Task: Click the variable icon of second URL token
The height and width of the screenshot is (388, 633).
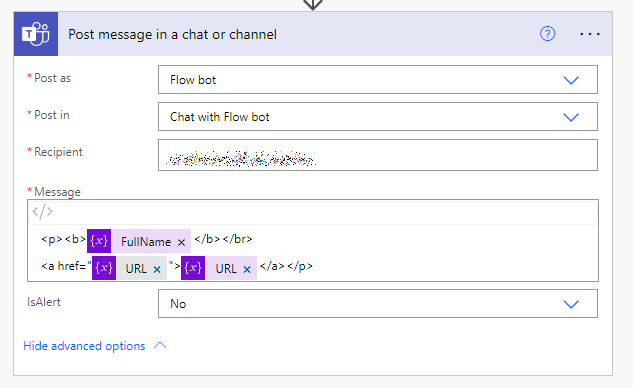Action: [193, 268]
